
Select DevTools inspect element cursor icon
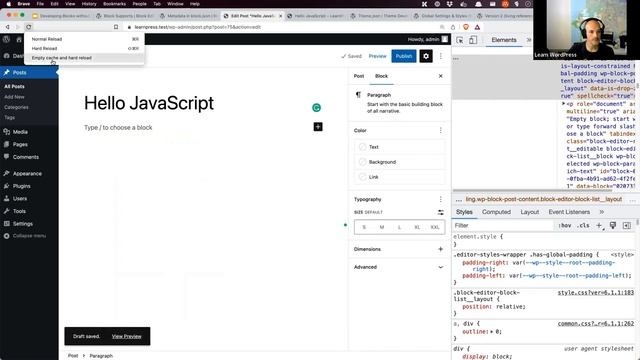tap(460, 40)
